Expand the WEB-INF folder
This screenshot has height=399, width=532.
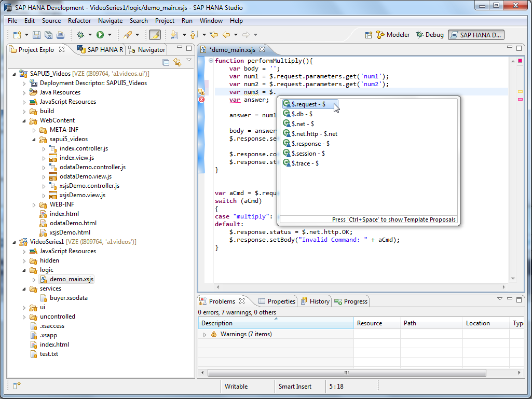[x=34, y=205]
